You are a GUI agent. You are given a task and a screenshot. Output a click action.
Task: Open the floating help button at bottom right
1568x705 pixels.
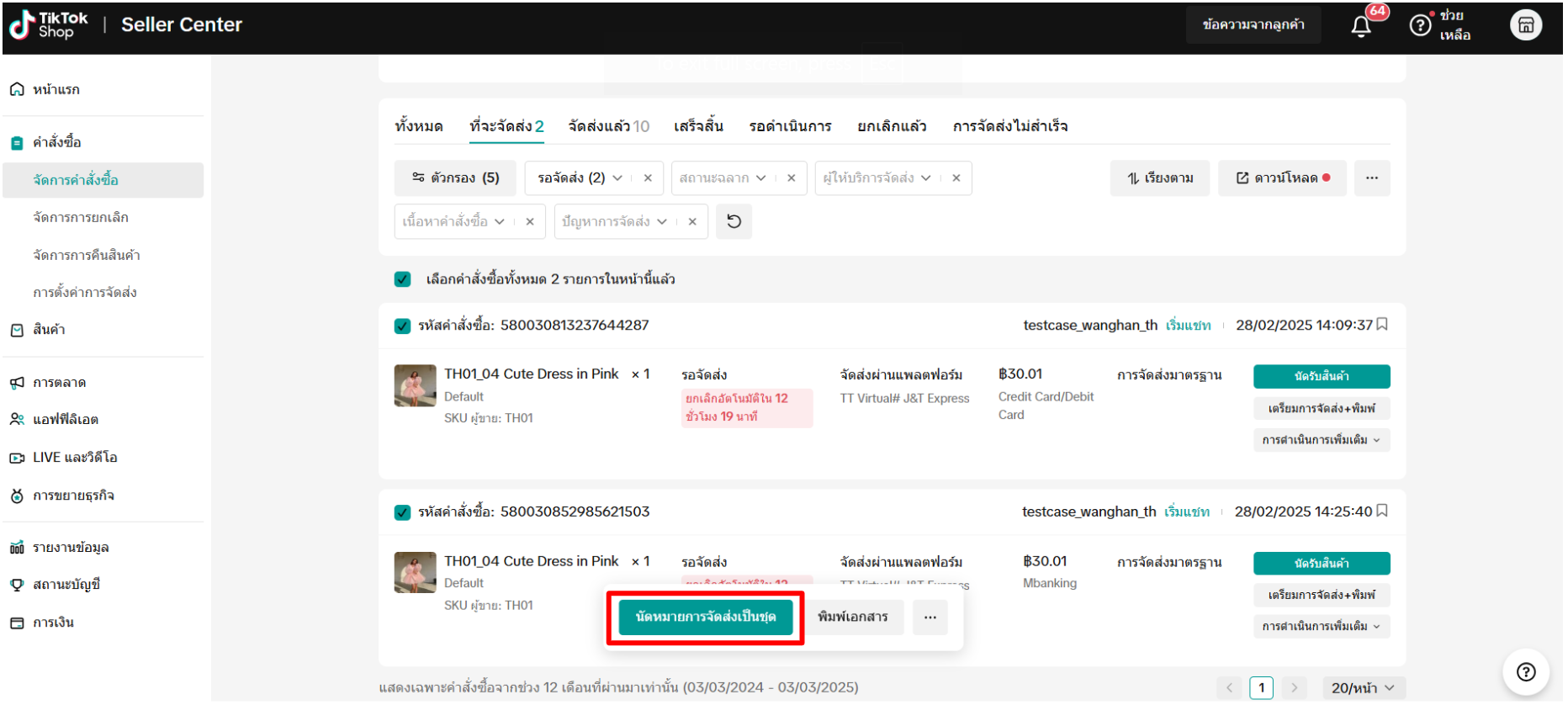(x=1526, y=671)
